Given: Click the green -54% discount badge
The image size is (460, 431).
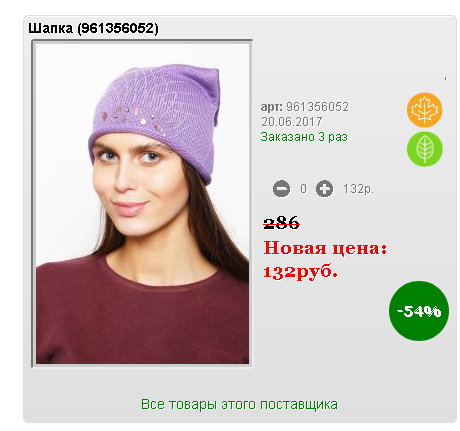Looking at the screenshot, I should tap(419, 311).
